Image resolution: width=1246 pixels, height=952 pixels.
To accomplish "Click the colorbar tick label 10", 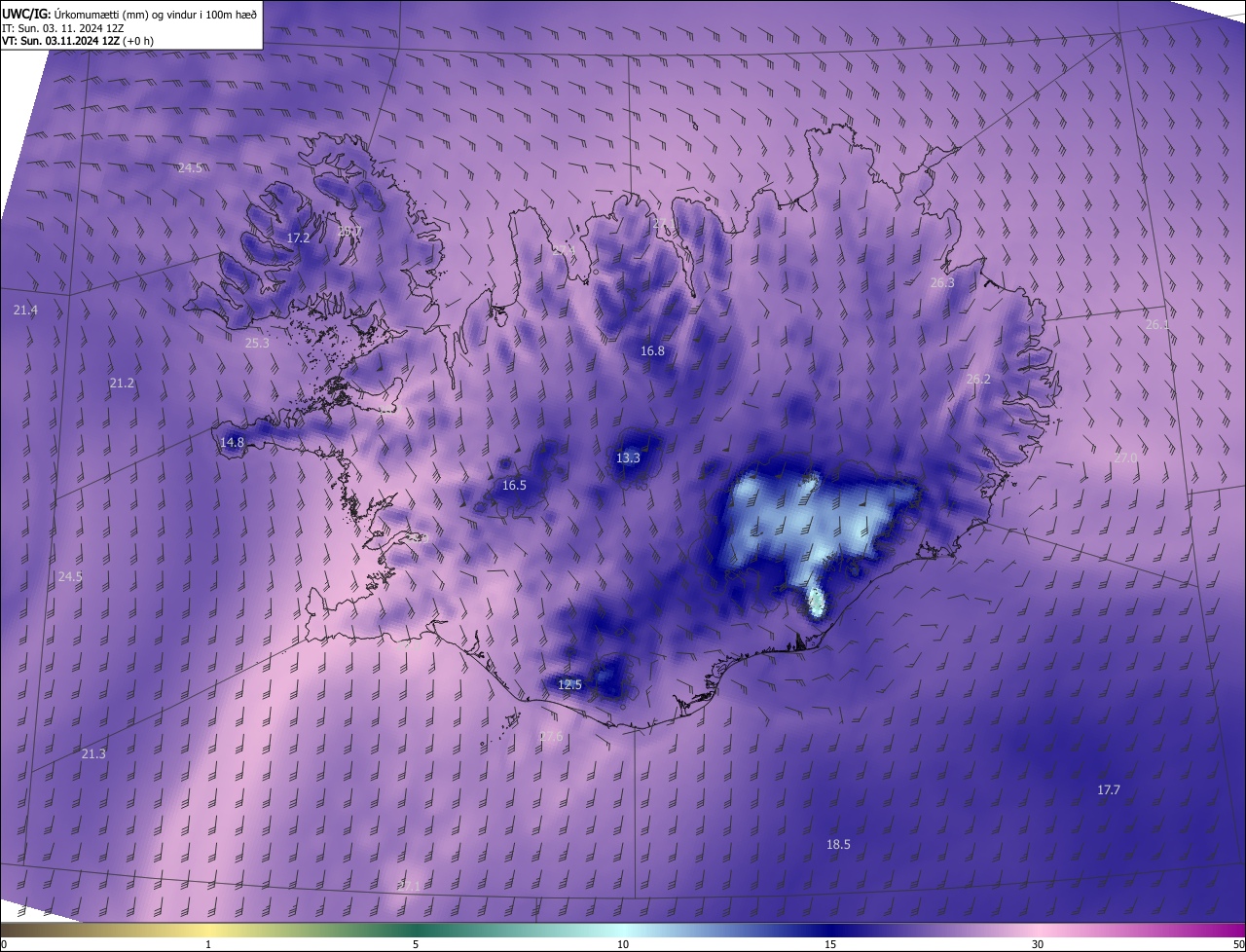I will click(623, 944).
